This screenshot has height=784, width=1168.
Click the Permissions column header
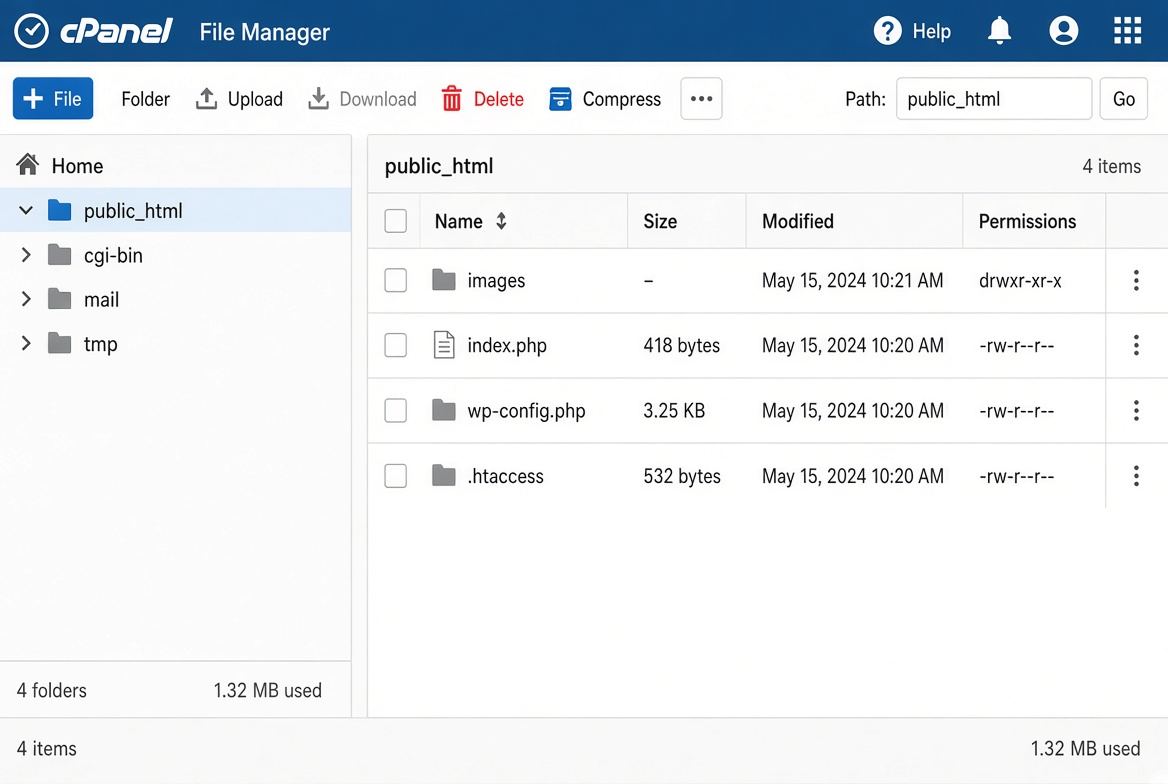[x=1027, y=221]
